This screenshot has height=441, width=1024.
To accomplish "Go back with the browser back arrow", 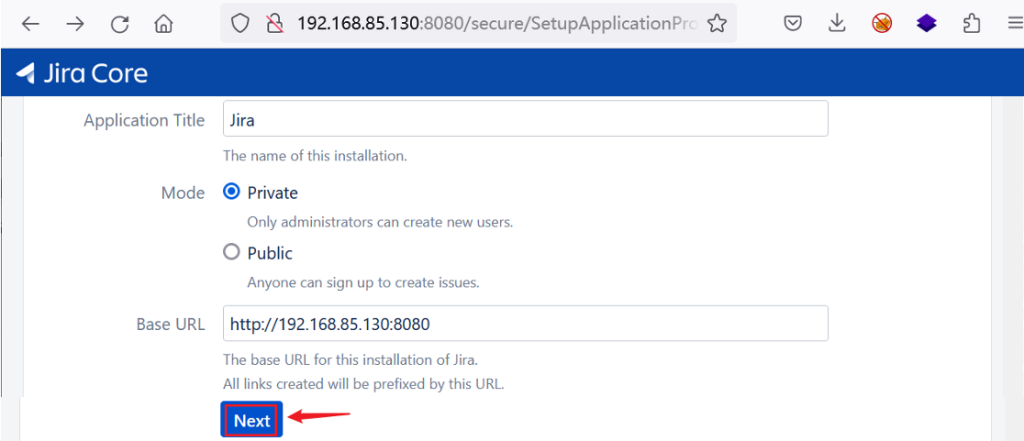I will 31,24.
